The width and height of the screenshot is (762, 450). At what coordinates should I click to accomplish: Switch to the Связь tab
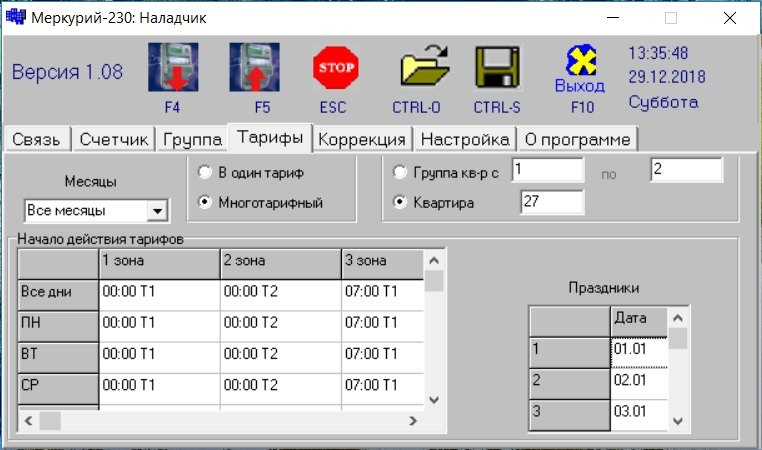pos(36,139)
